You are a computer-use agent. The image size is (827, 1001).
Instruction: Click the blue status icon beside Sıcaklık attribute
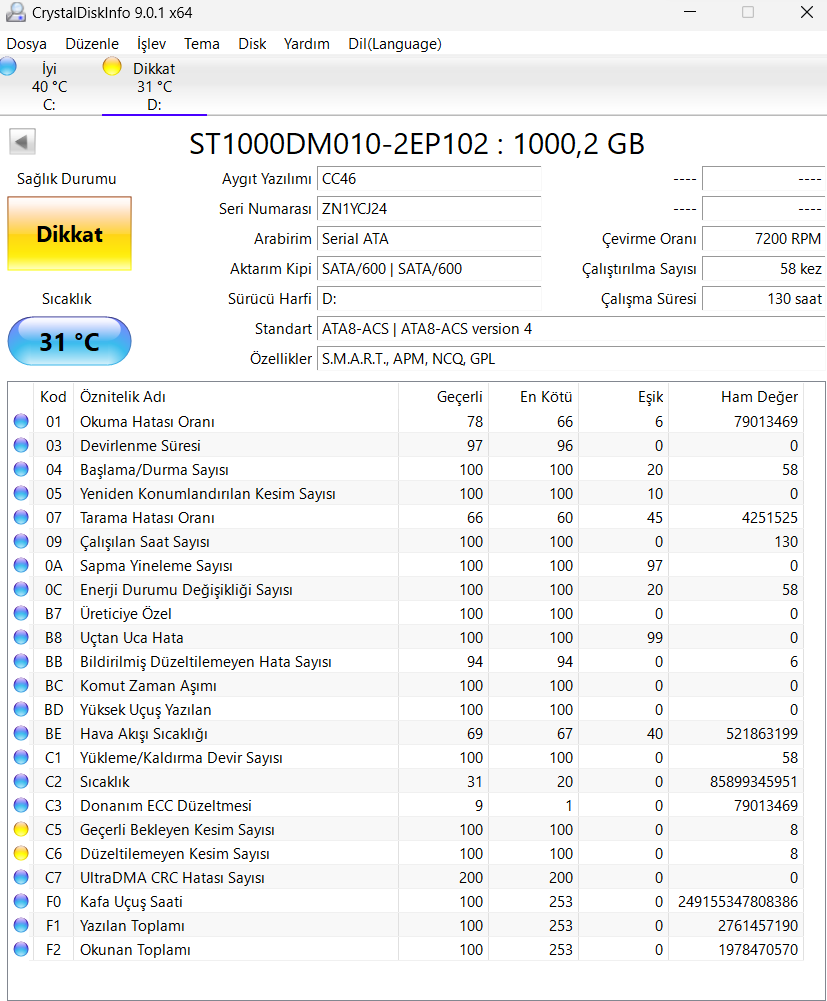21,782
